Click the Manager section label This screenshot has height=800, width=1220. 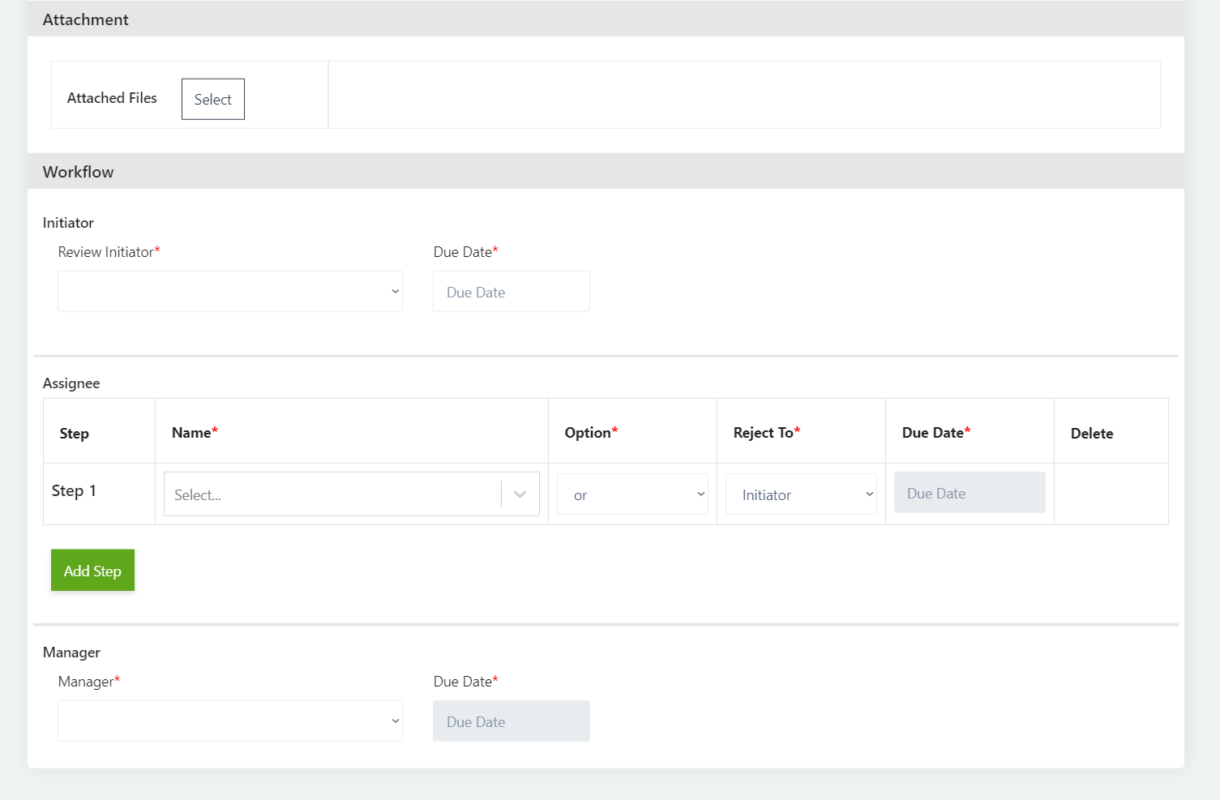(x=71, y=651)
